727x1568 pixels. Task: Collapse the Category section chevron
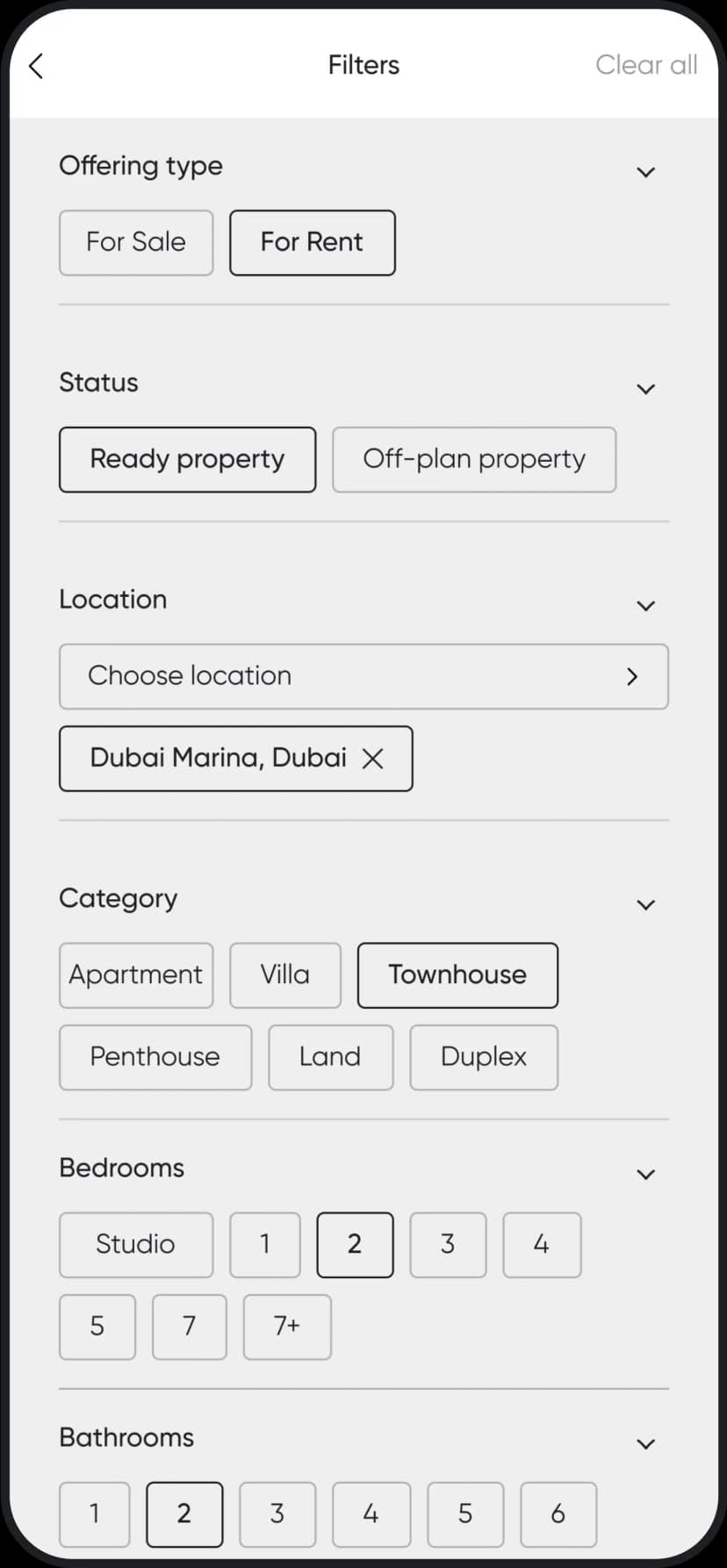click(x=645, y=905)
